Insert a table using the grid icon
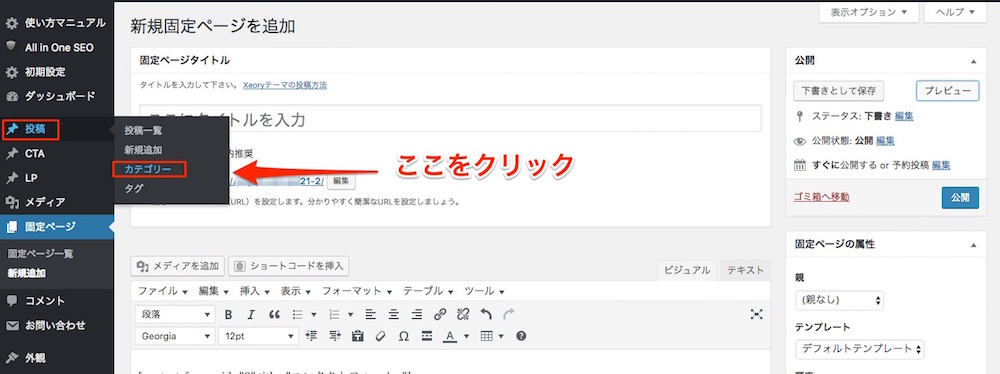1000x374 pixels. [486, 336]
